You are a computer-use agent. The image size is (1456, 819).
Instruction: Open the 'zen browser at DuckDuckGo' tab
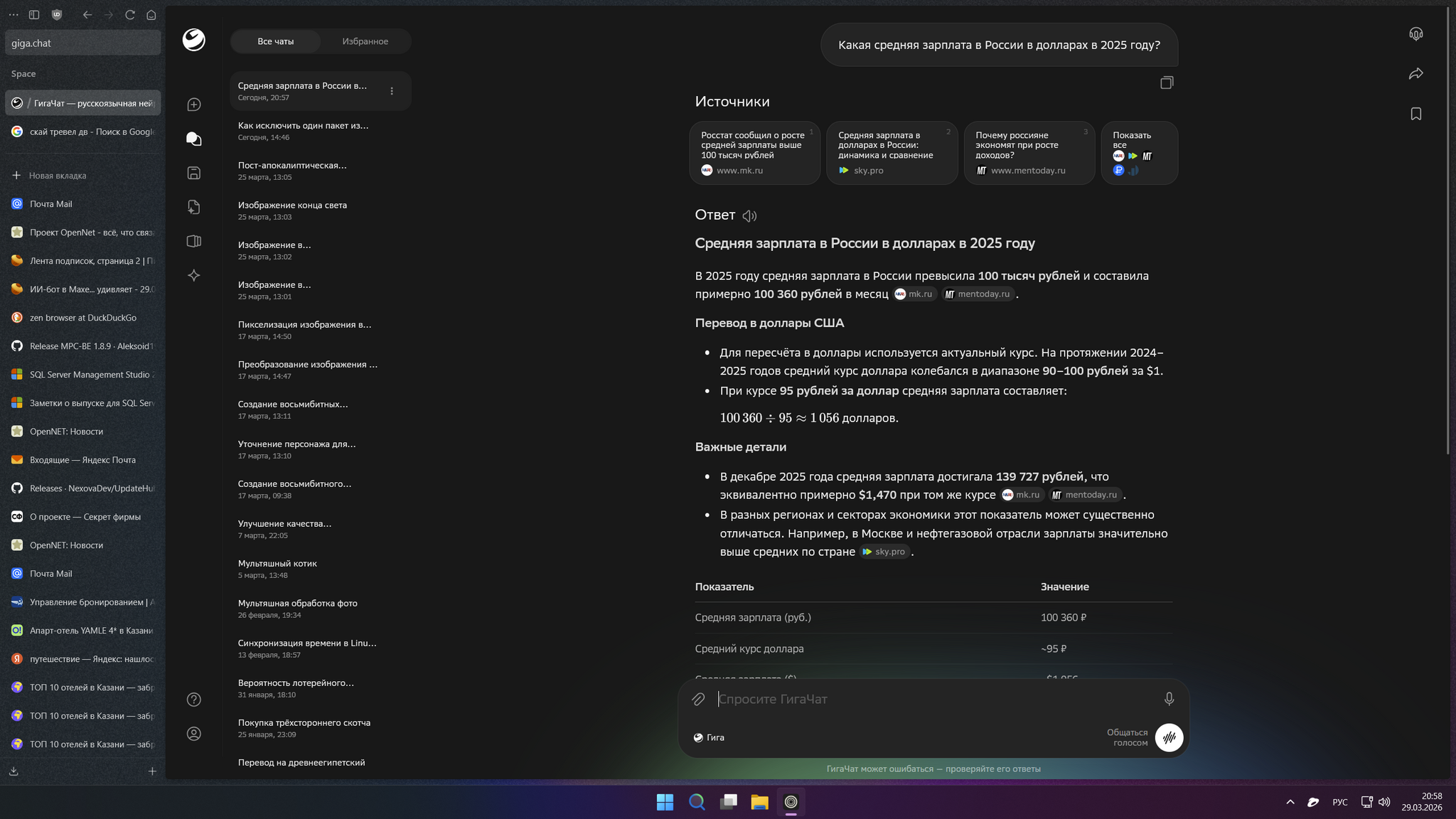pos(82,318)
